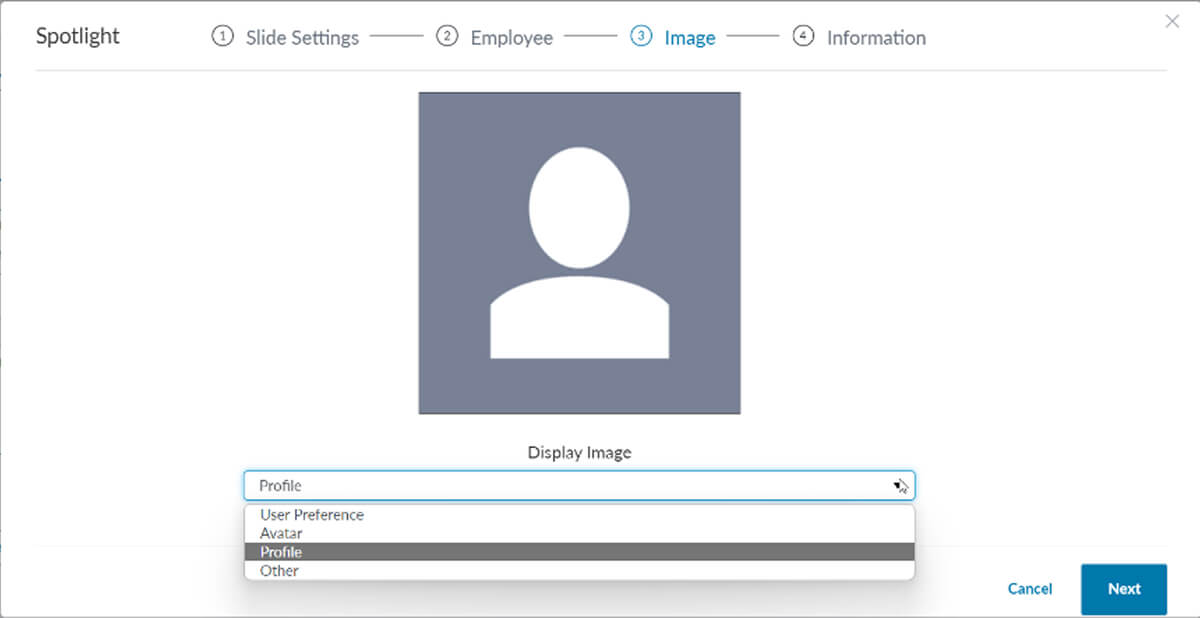Viewport: 1200px width, 618px height.
Task: Close the Spotlight dialog with the X
Action: (1172, 21)
